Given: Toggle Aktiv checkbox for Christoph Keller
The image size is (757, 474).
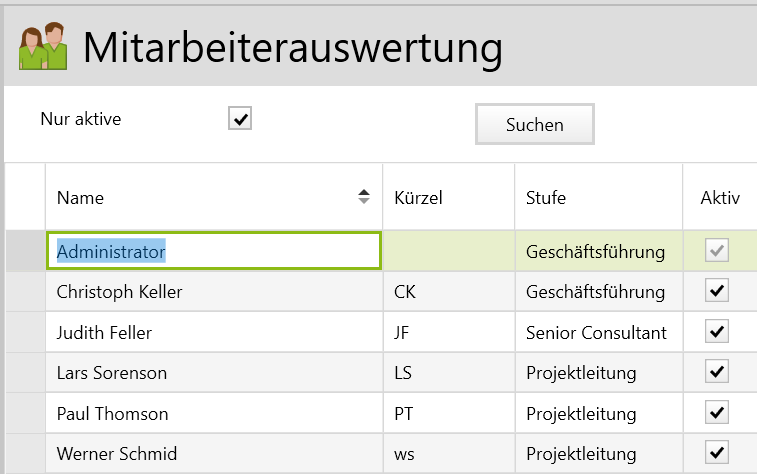Looking at the screenshot, I should (x=716, y=291).
